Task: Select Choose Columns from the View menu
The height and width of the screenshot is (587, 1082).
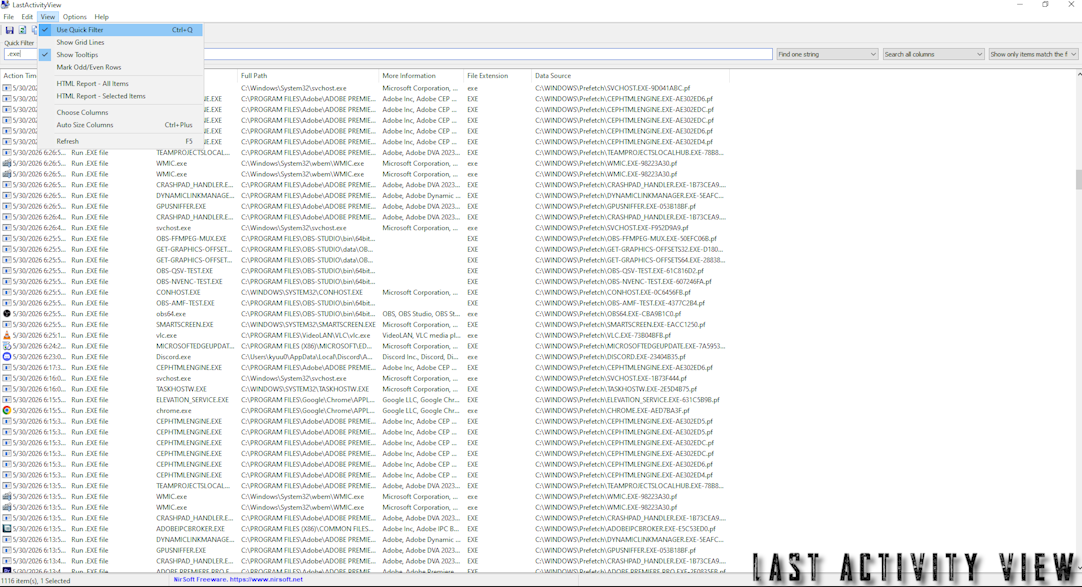Action: click(120, 112)
